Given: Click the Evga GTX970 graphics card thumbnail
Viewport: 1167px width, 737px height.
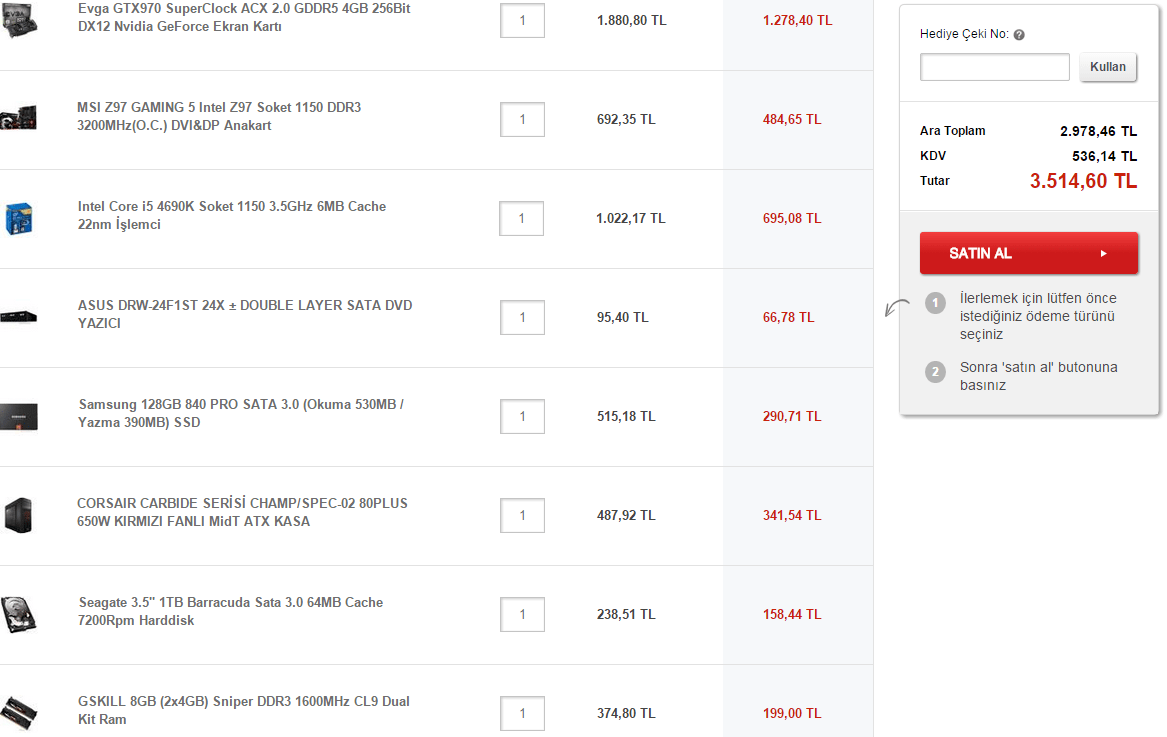Looking at the screenshot, I should click(x=18, y=22).
